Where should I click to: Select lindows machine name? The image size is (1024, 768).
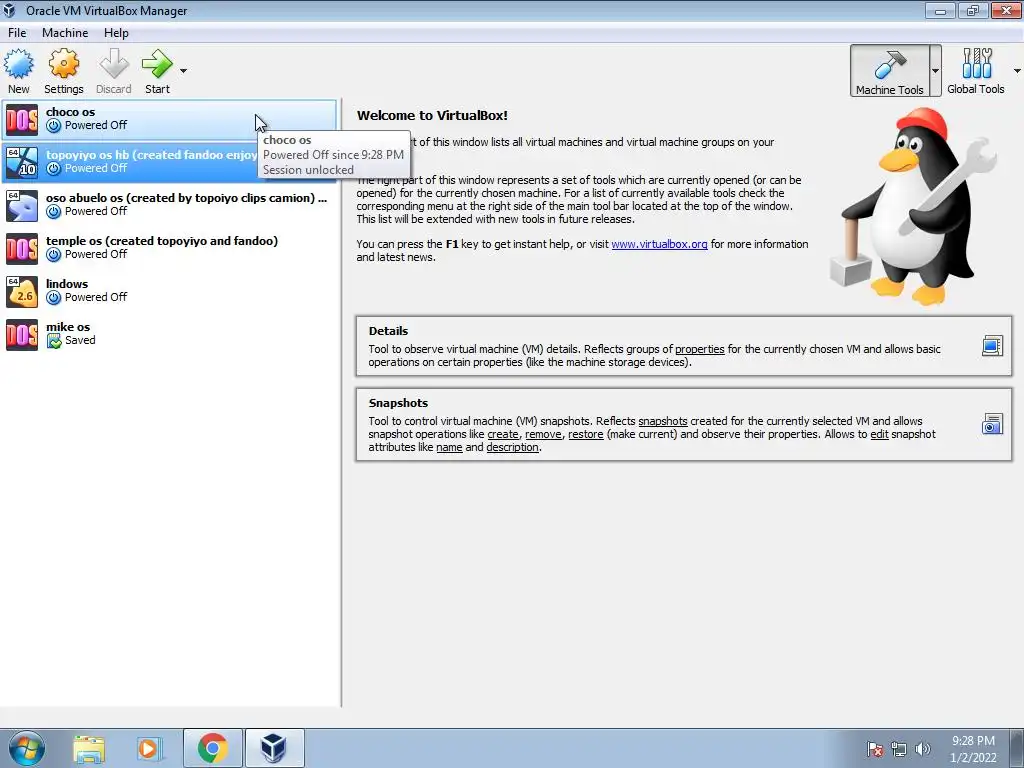tap(67, 284)
